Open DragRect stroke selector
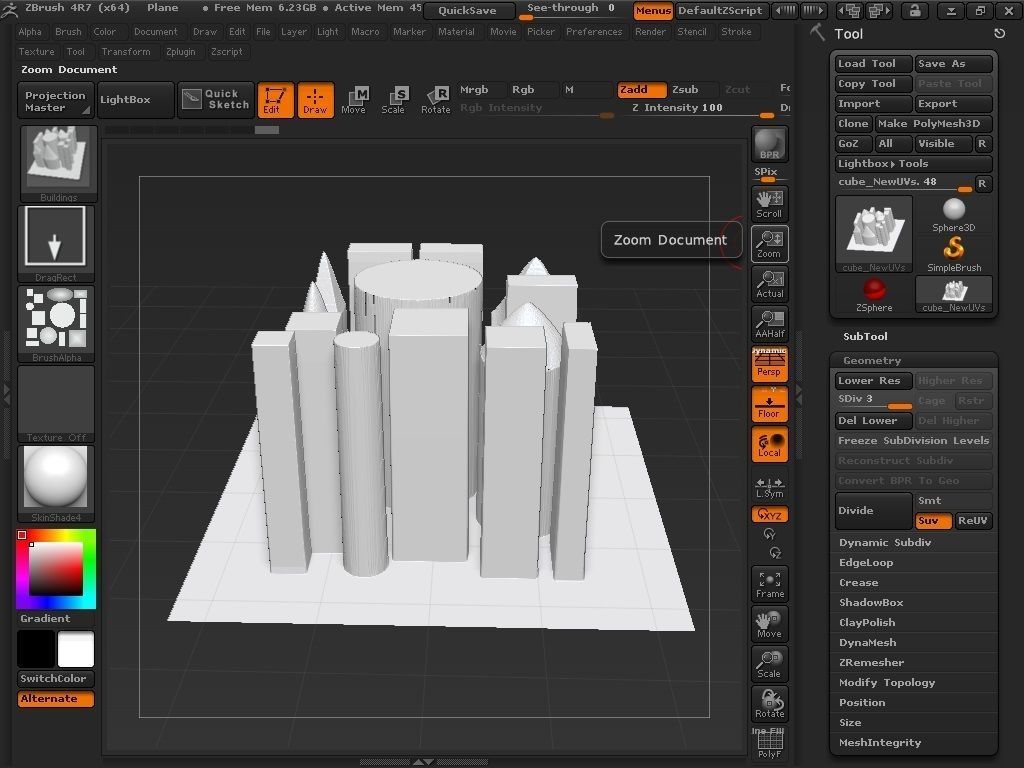 click(56, 244)
